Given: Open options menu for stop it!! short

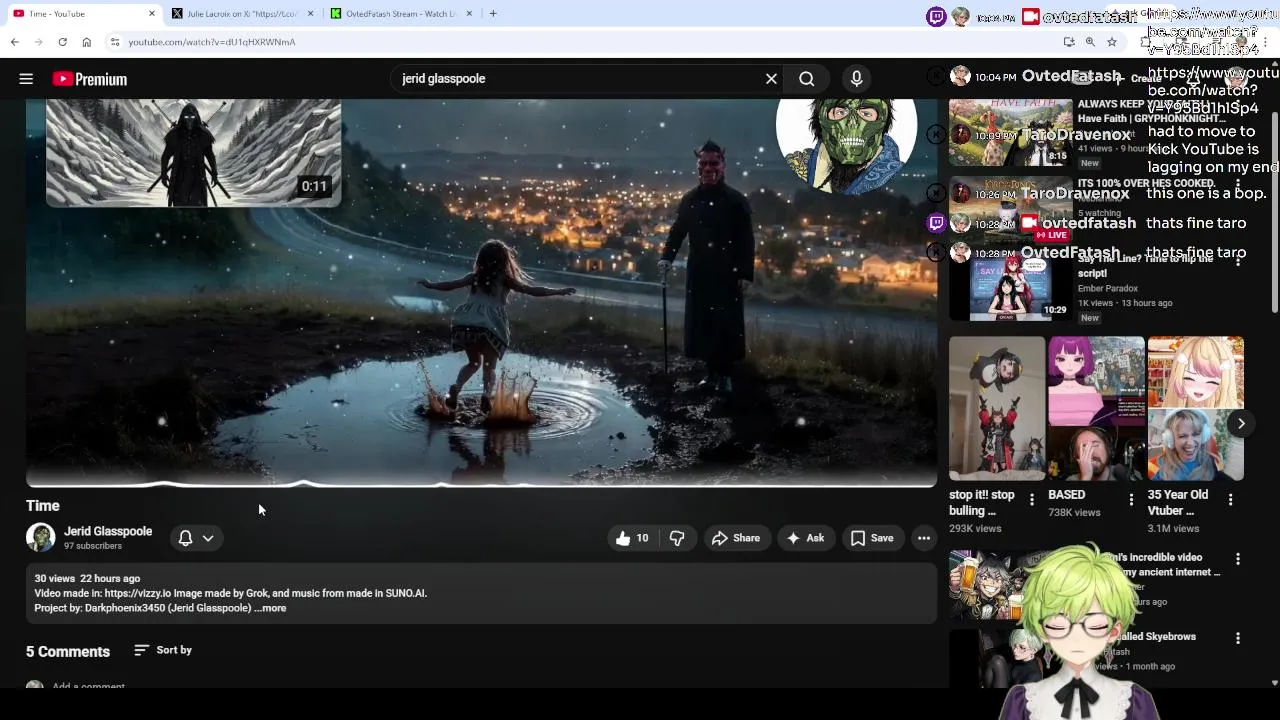Looking at the screenshot, I should (1032, 499).
